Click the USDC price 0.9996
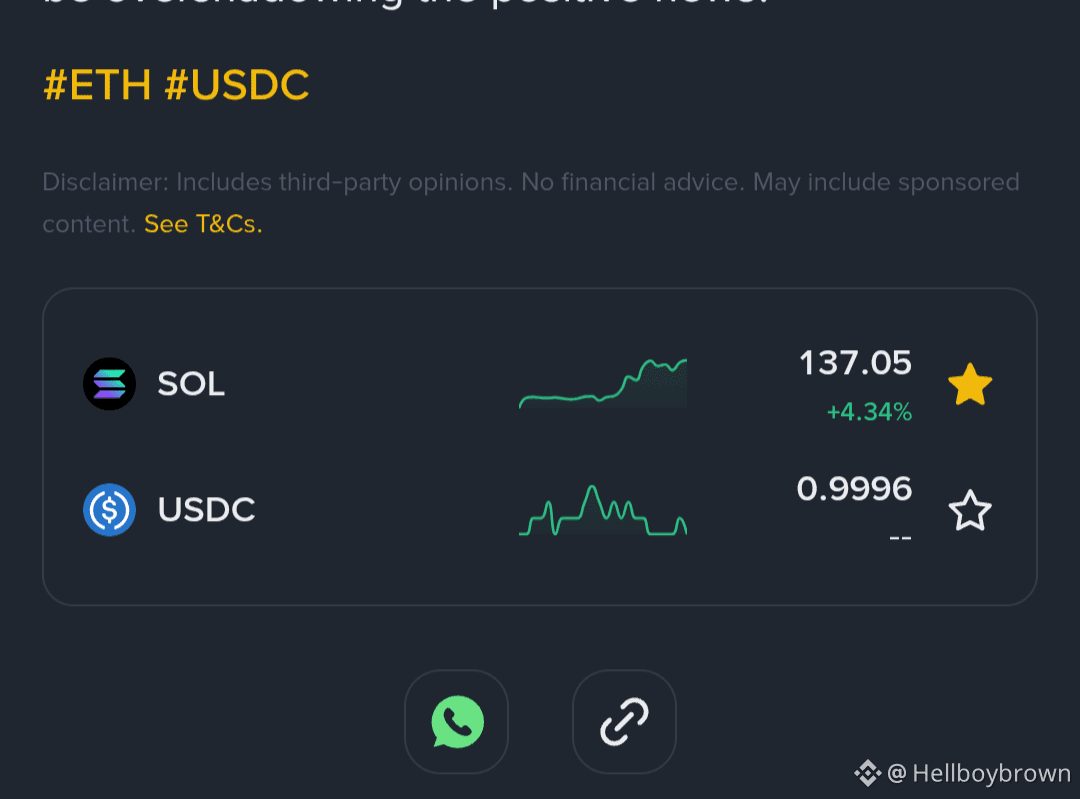Image resolution: width=1080 pixels, height=799 pixels. pos(854,489)
